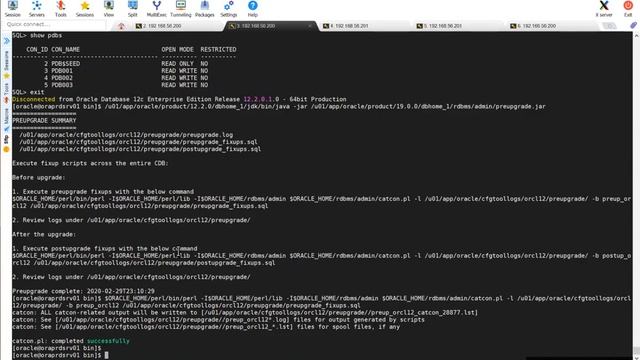Activate the MultiExec icon
This screenshot has height=360, width=640.
coord(157,9)
